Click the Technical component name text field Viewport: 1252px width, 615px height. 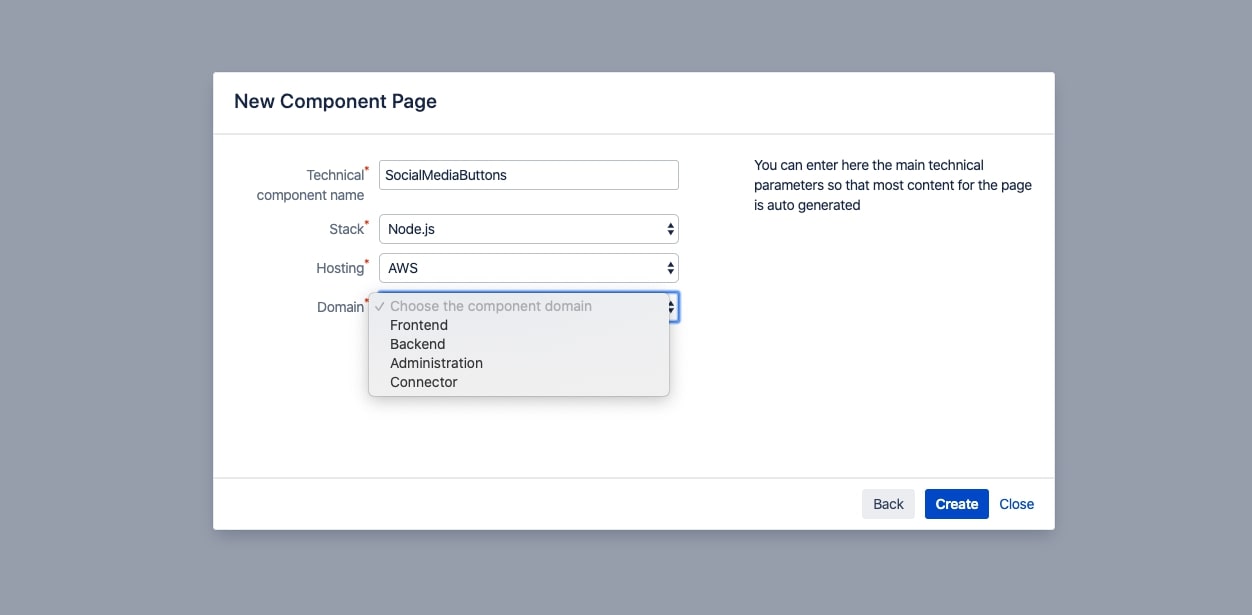(528, 175)
